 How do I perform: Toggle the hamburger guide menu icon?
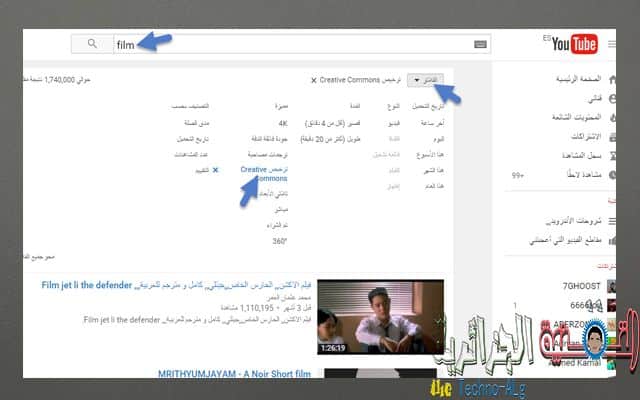pyautogui.click(x=612, y=44)
